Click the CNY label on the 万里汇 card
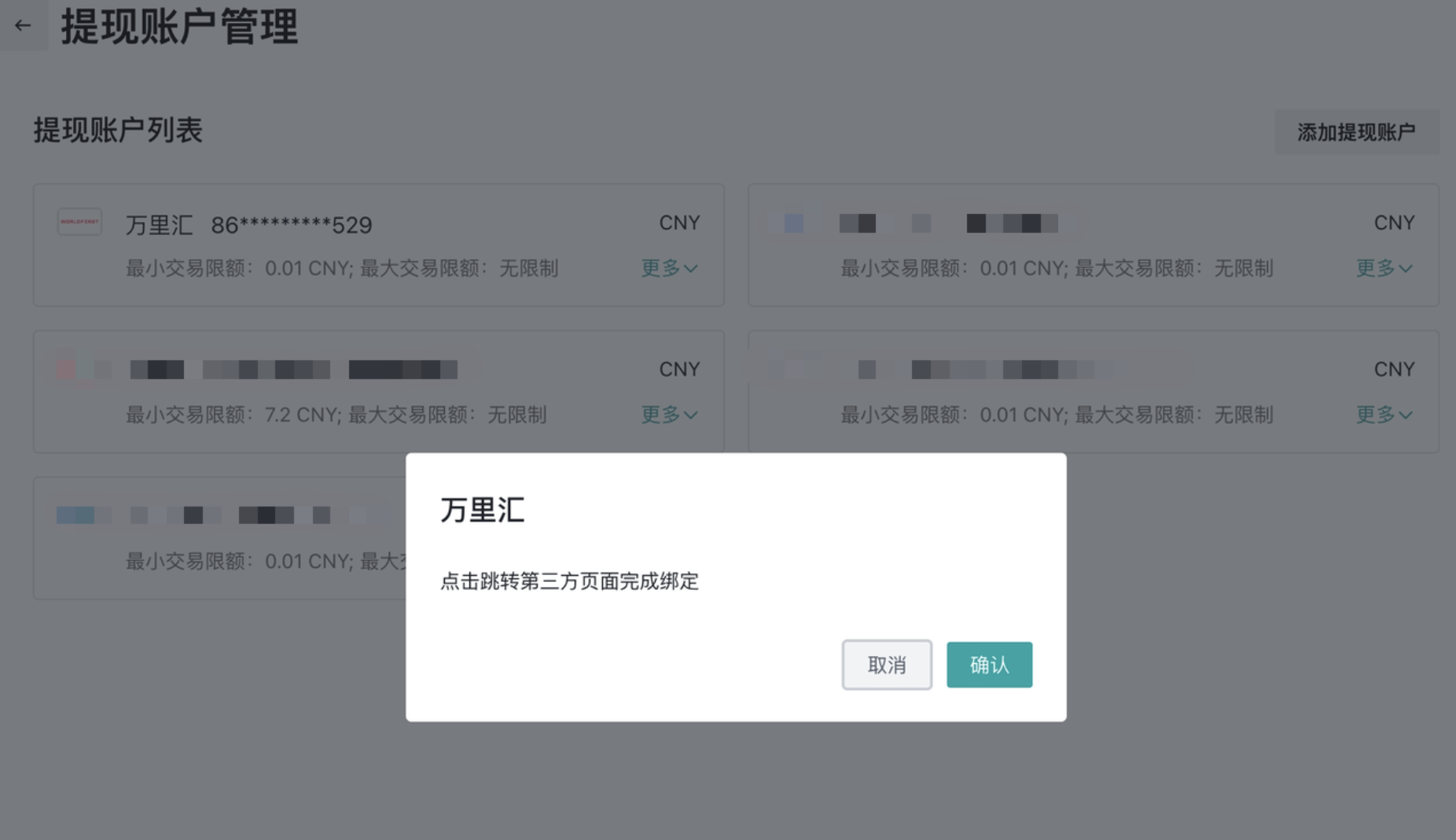 point(679,223)
